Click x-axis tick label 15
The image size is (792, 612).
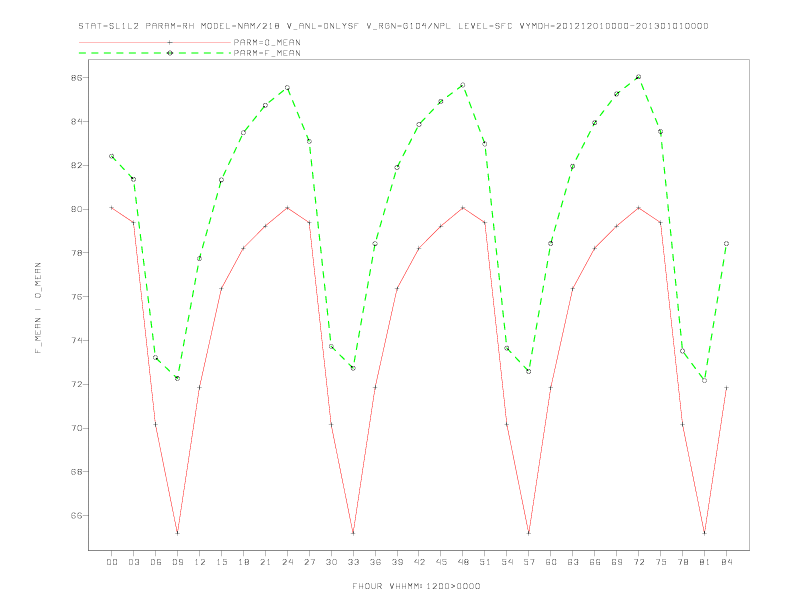[222, 562]
